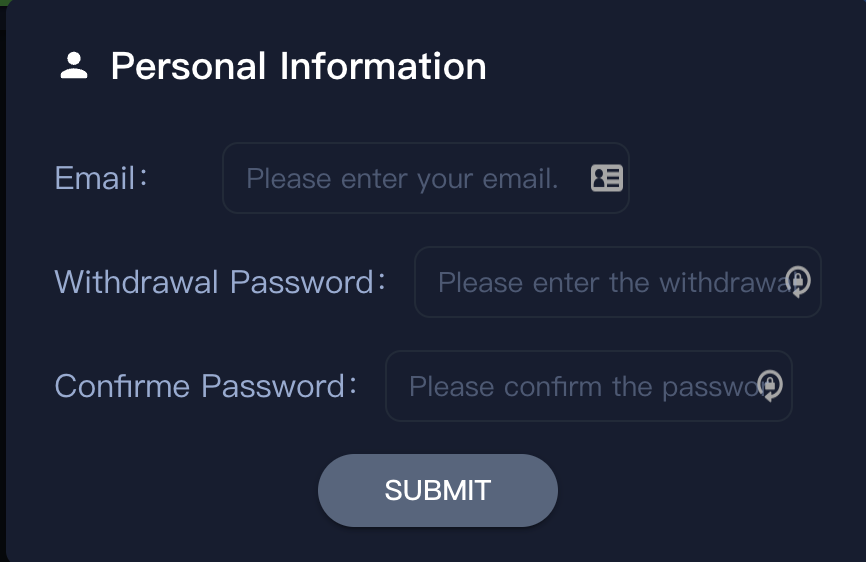866x562 pixels.
Task: Click lock icon in Withdrawal Password field
Action: click(x=797, y=282)
